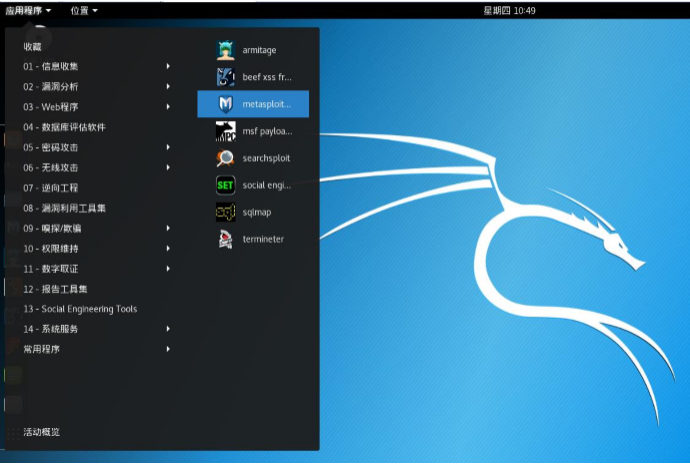Select the 'social engi...' label
690x464 pixels.
267,185
